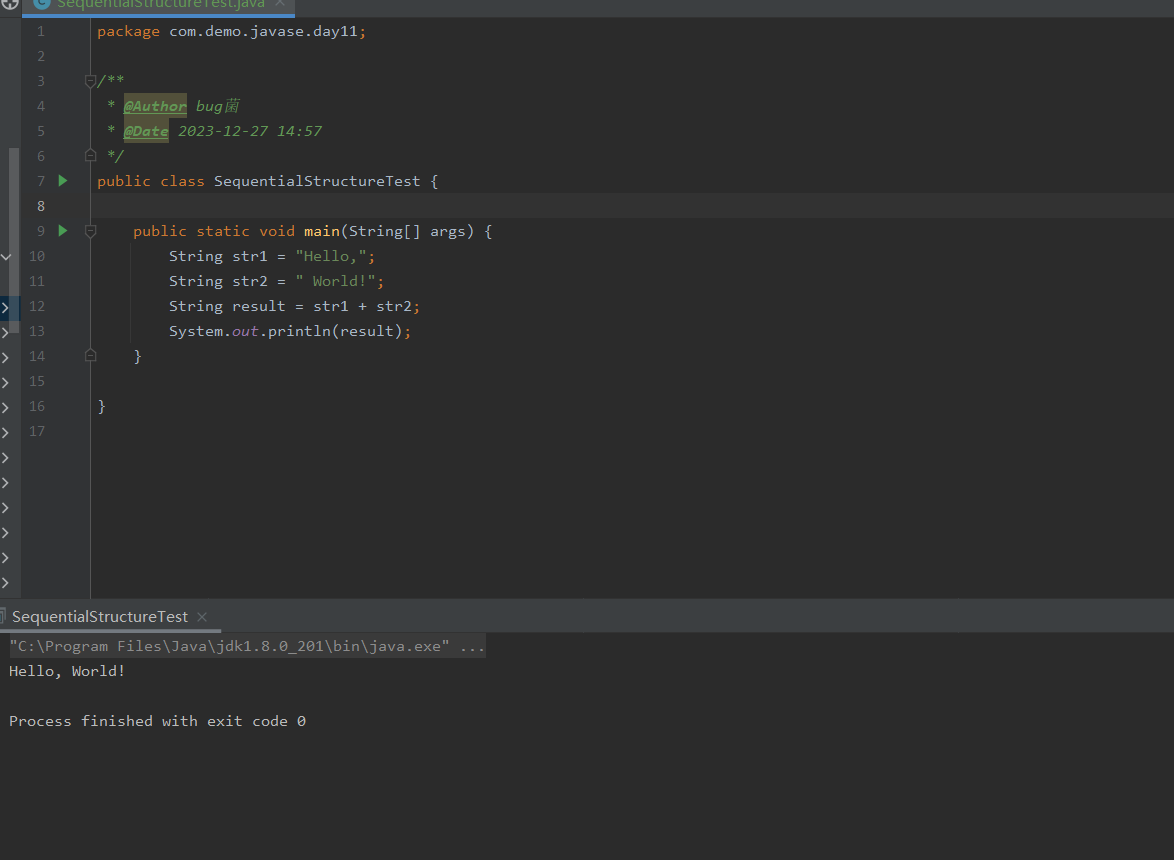Screen dimensions: 1174x860
Task: Click the 'static' keyword on line 9
Action: click(x=222, y=231)
